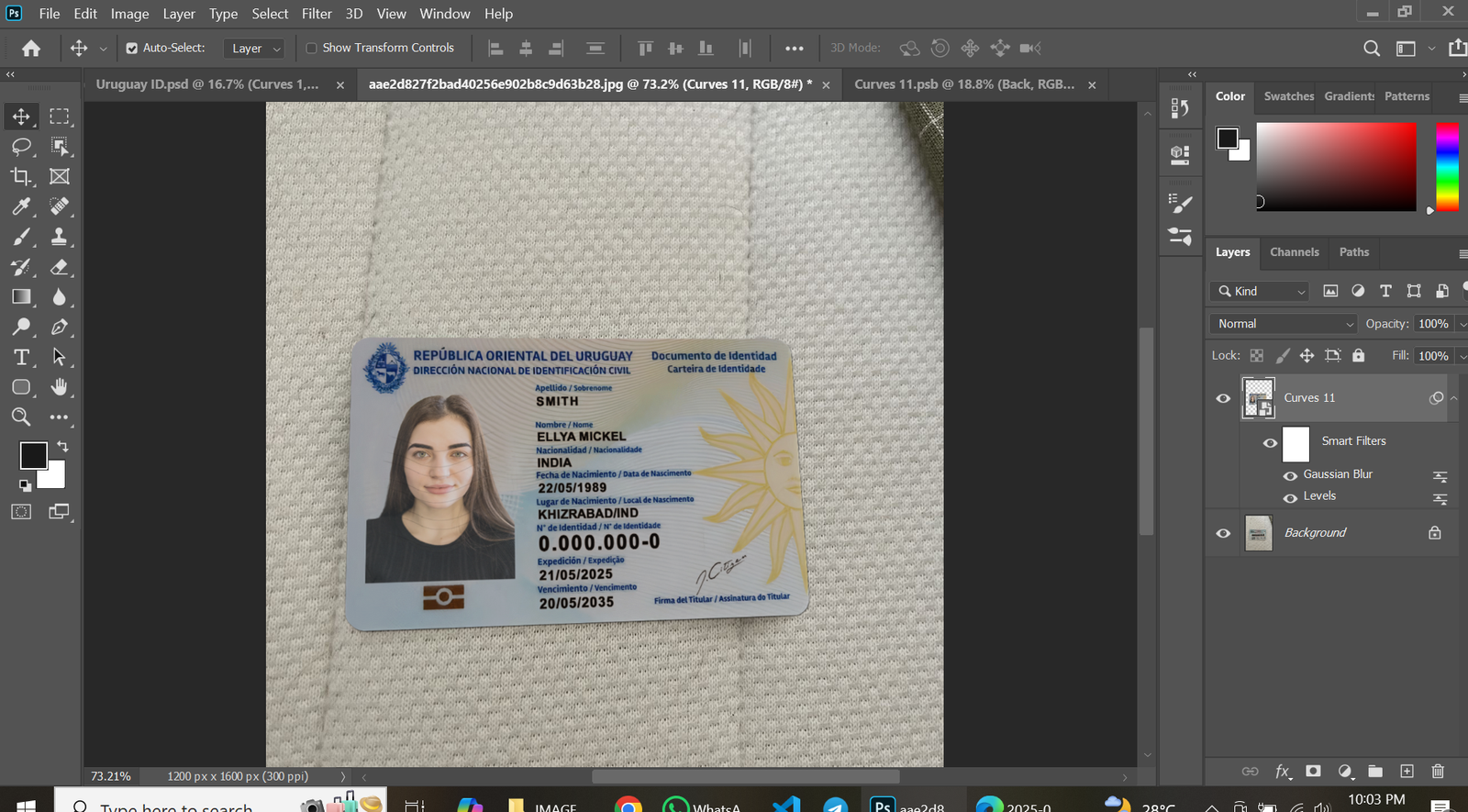Click the foreground color swatch in Color panel
Image resolution: width=1468 pixels, height=812 pixels.
click(1227, 139)
